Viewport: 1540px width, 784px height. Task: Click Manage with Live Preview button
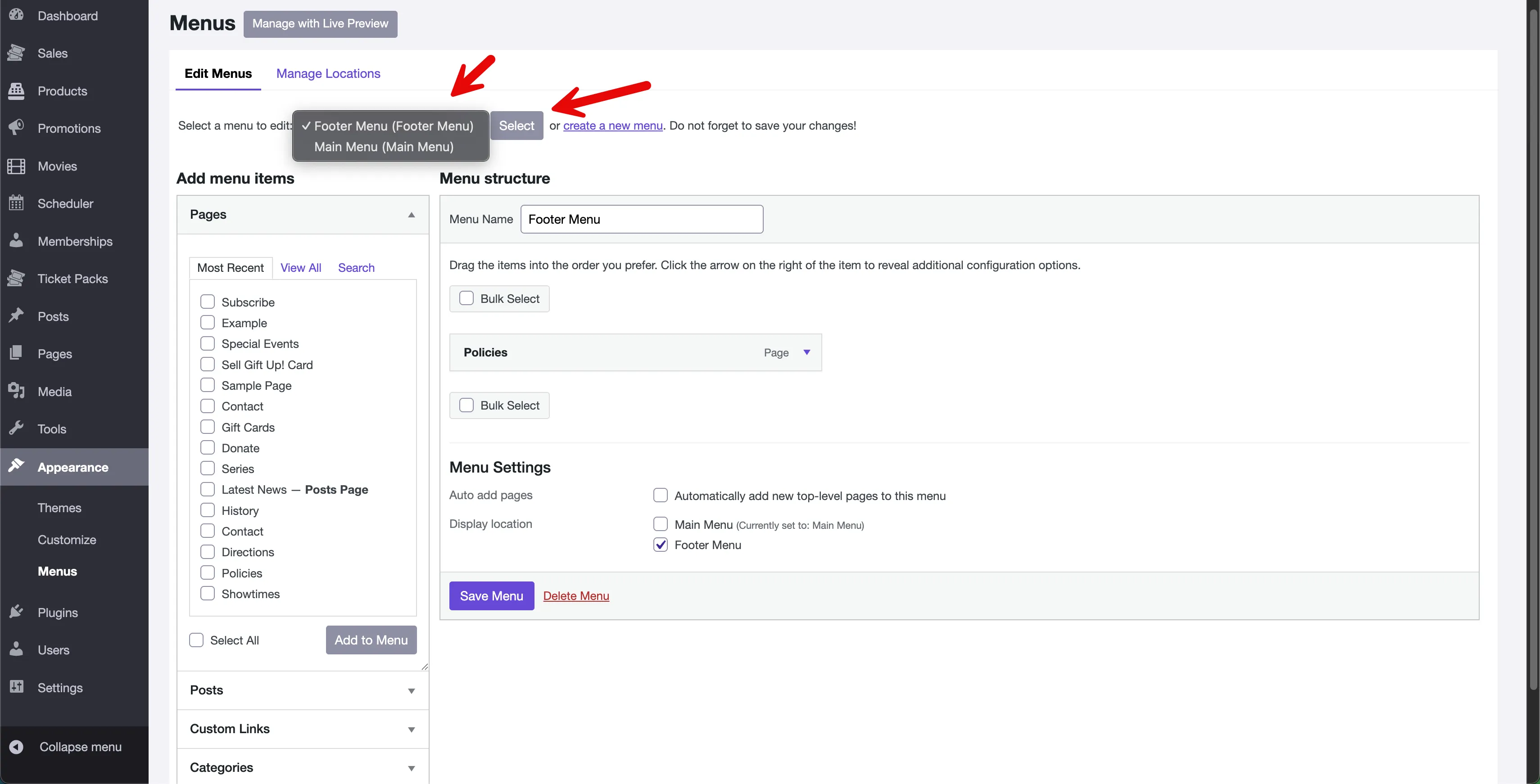pyautogui.click(x=321, y=24)
